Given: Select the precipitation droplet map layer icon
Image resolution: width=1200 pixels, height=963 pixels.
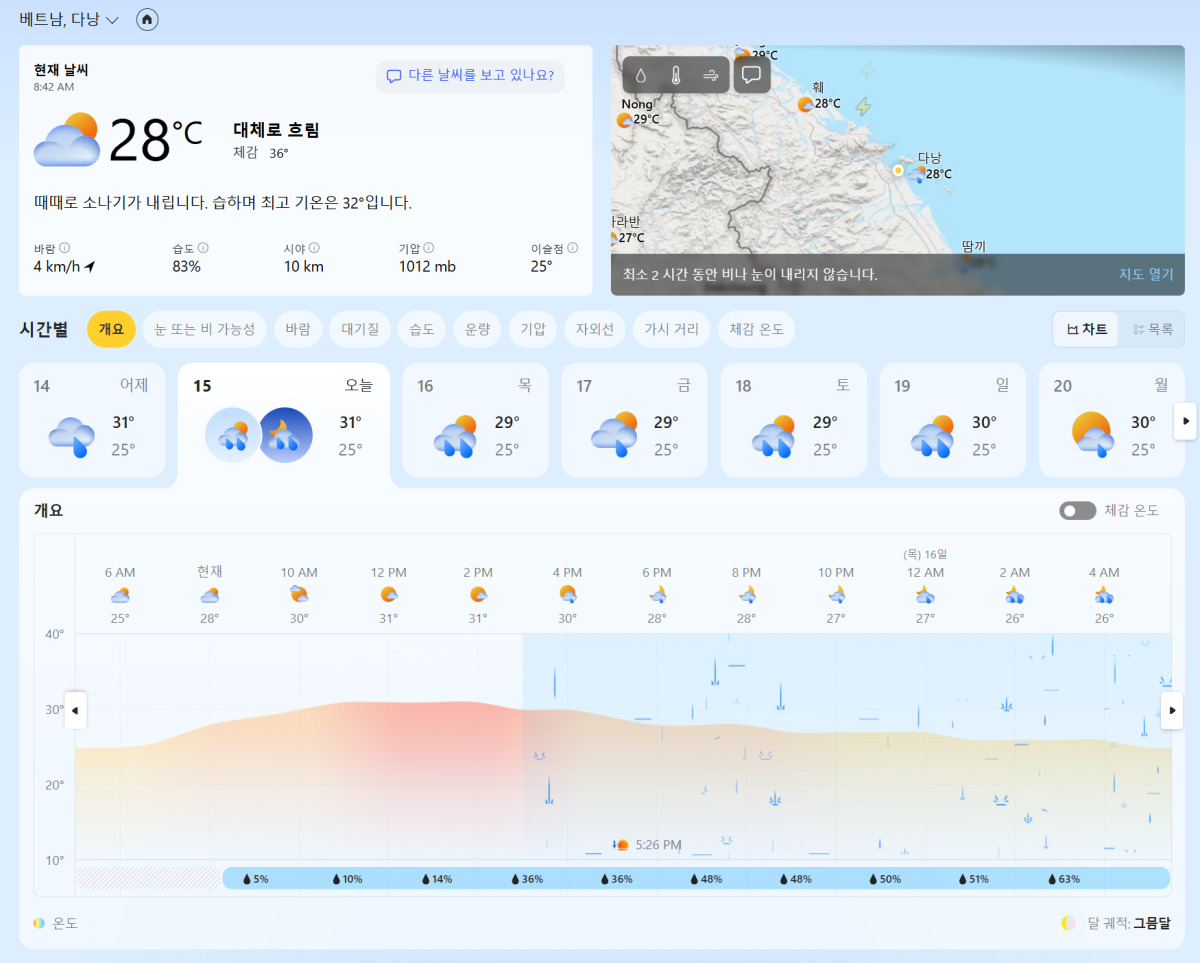Looking at the screenshot, I should [641, 75].
